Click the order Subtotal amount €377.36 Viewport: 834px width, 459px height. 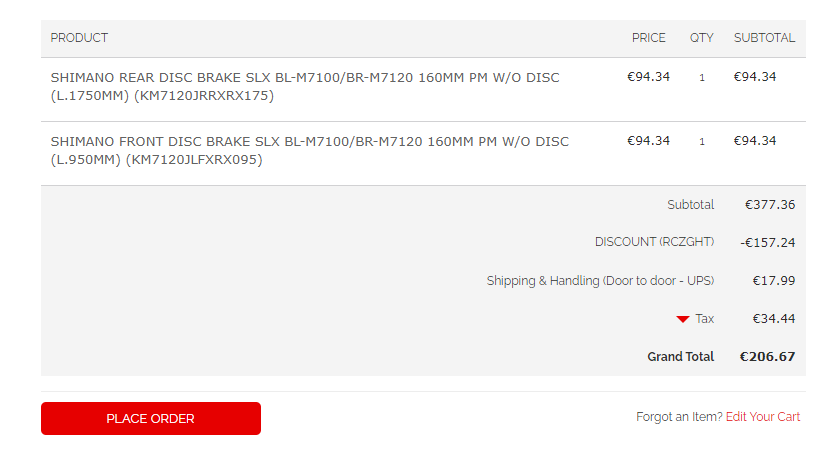769,205
